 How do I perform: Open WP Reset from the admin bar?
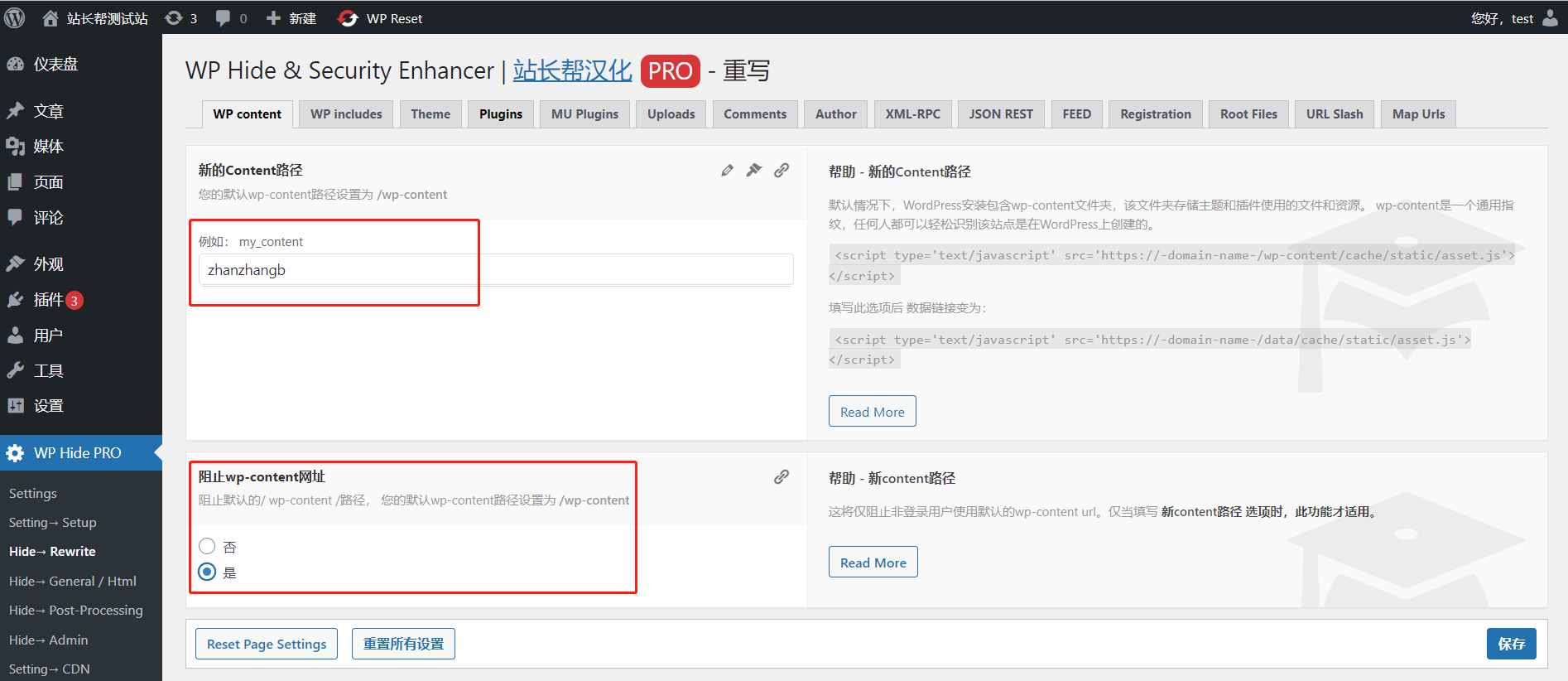coord(381,18)
